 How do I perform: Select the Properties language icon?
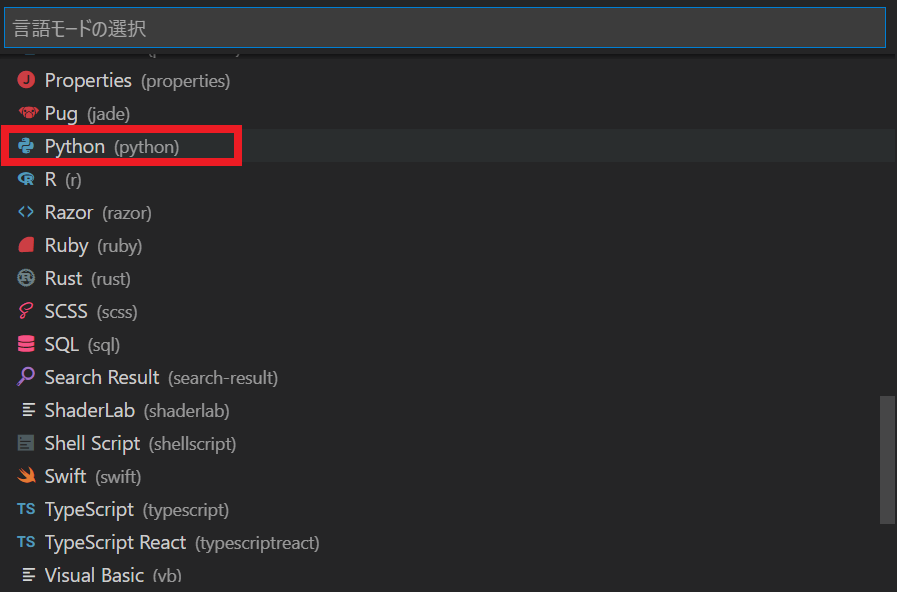26,80
